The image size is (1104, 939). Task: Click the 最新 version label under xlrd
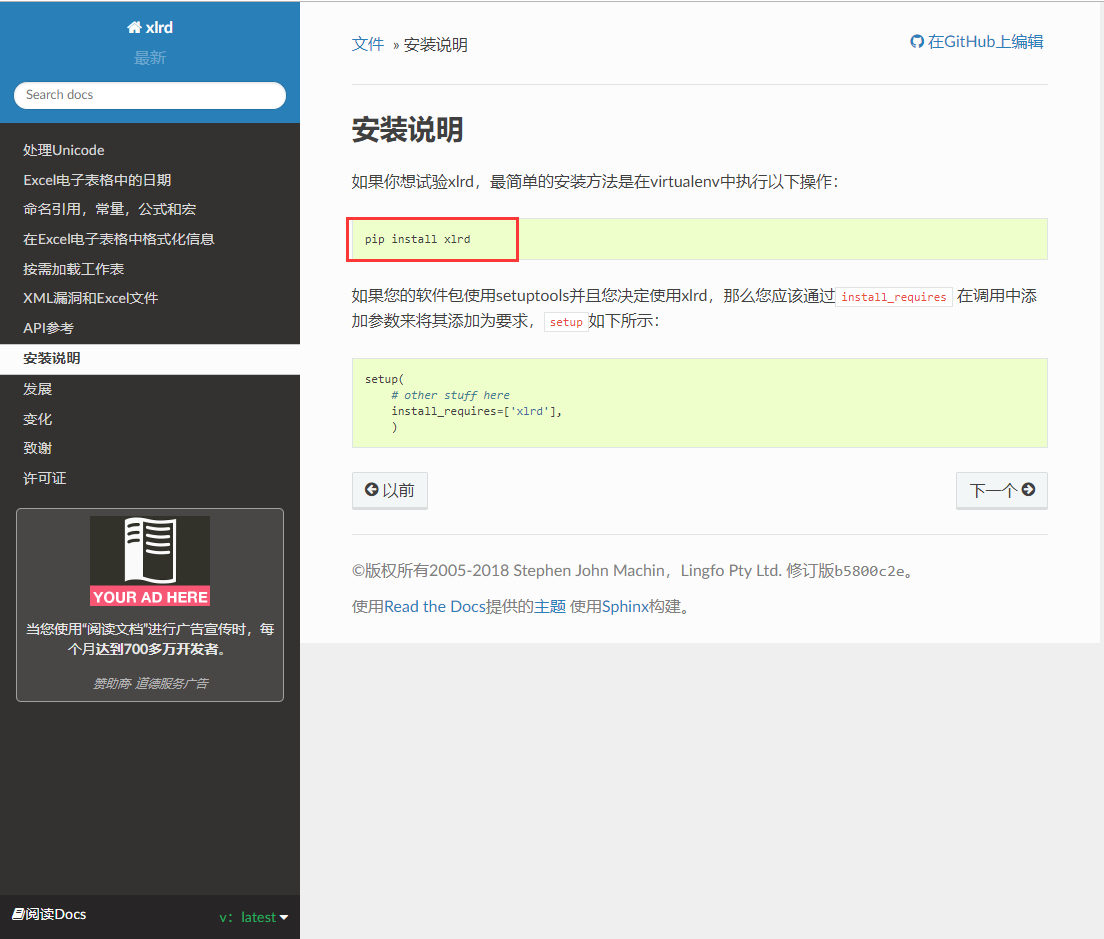[150, 58]
